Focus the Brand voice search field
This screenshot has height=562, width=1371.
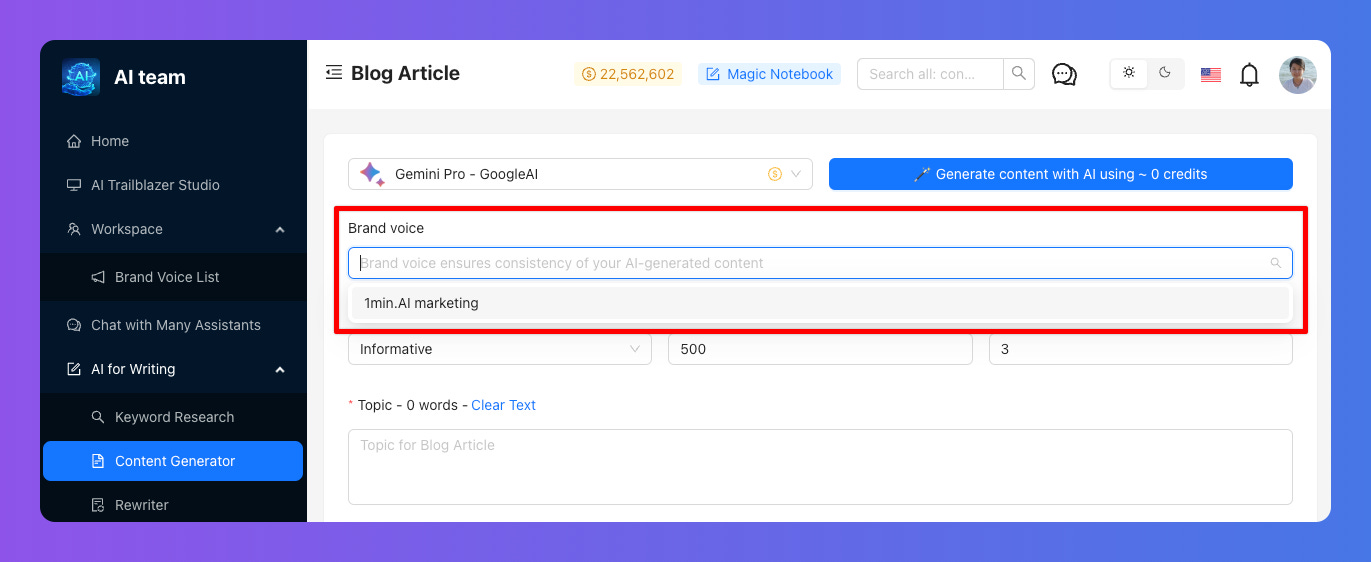coord(820,263)
